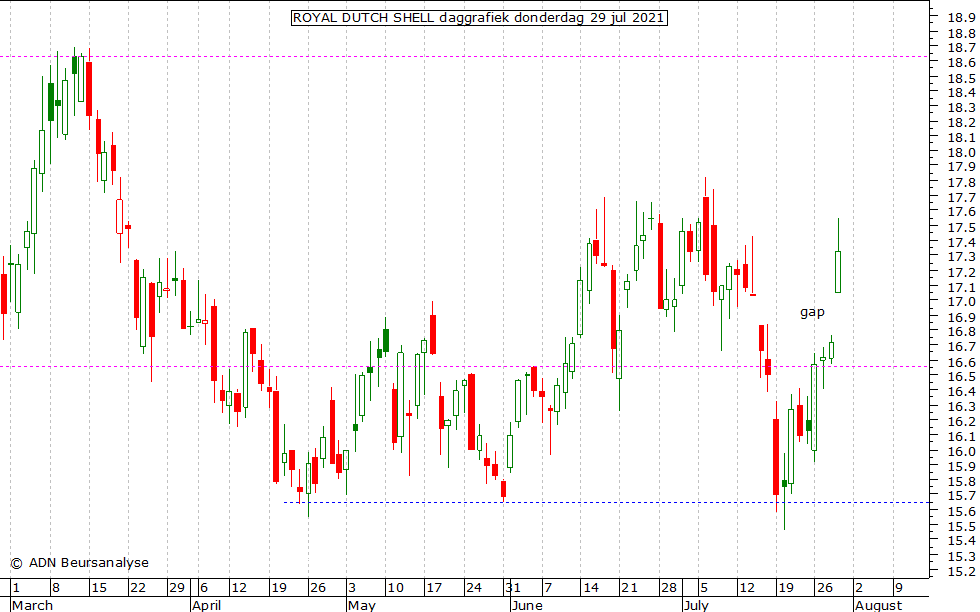Click date label 19 in July
Screen dimensions: 980x612
tap(785, 588)
